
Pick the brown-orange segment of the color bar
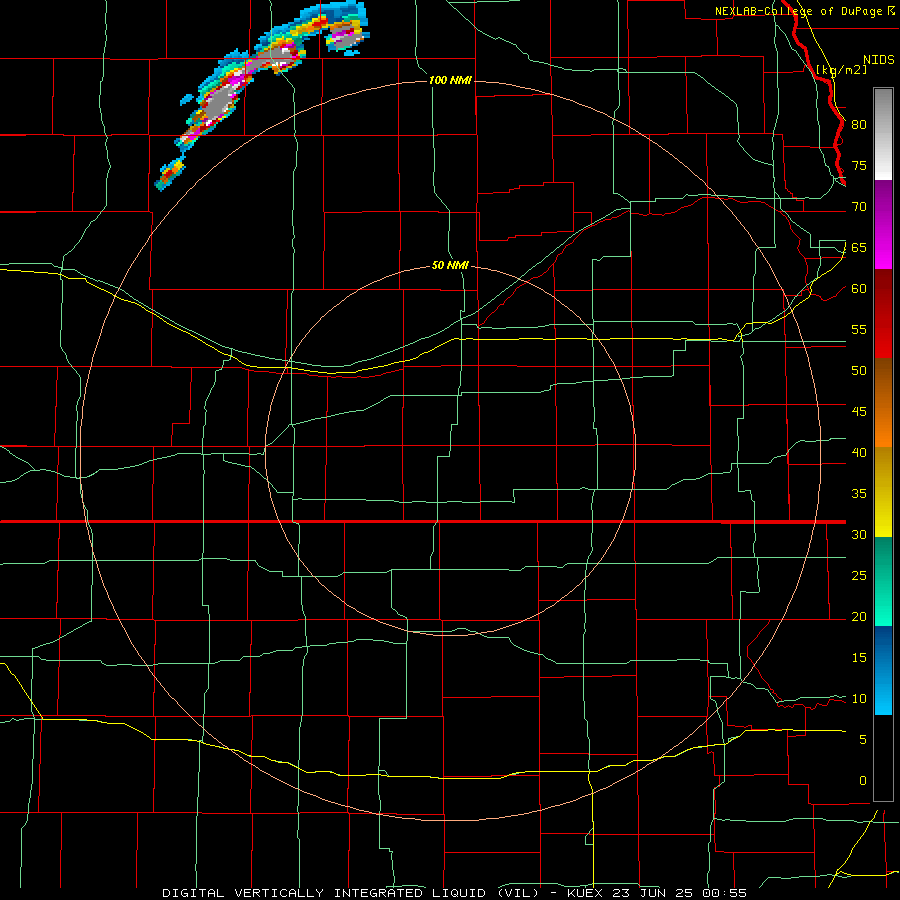tap(883, 403)
